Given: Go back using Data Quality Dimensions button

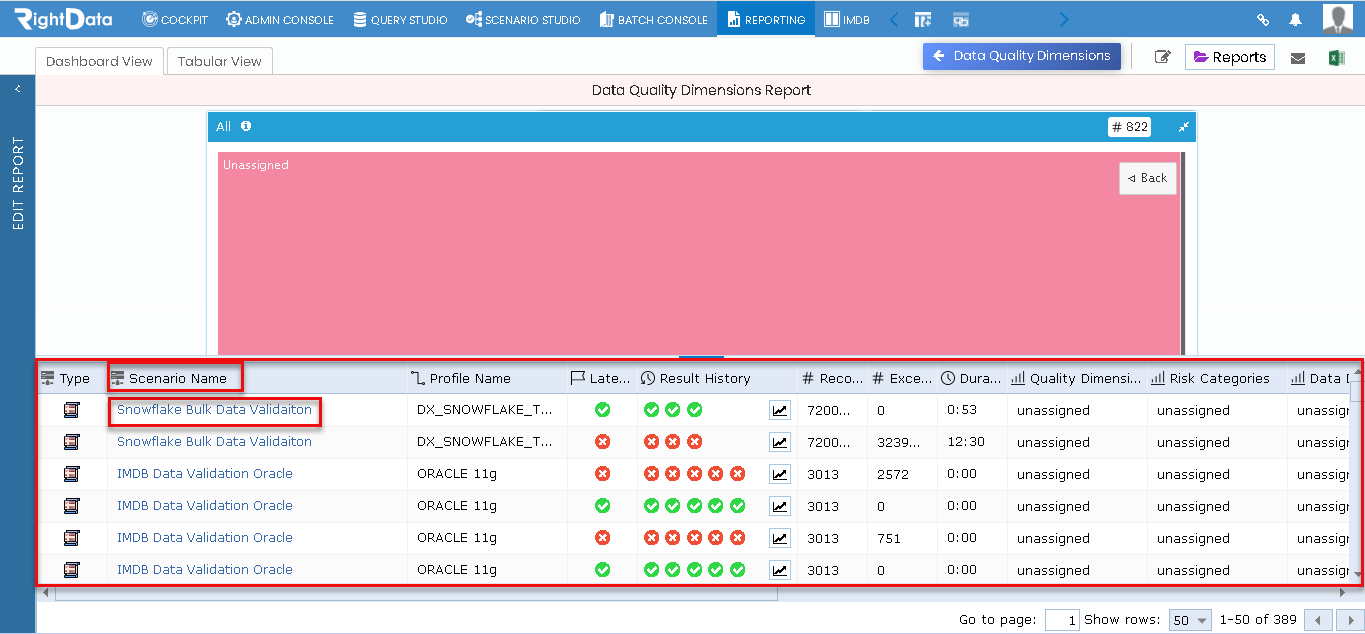Looking at the screenshot, I should point(1021,57).
